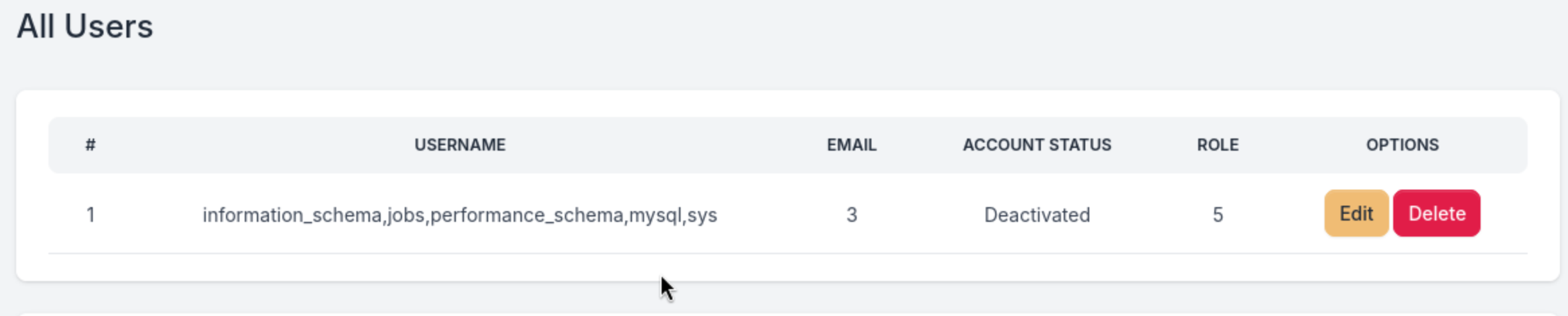This screenshot has height=316, width=1568.
Task: Select the Deactivated account status cell
Action: pos(1037,215)
